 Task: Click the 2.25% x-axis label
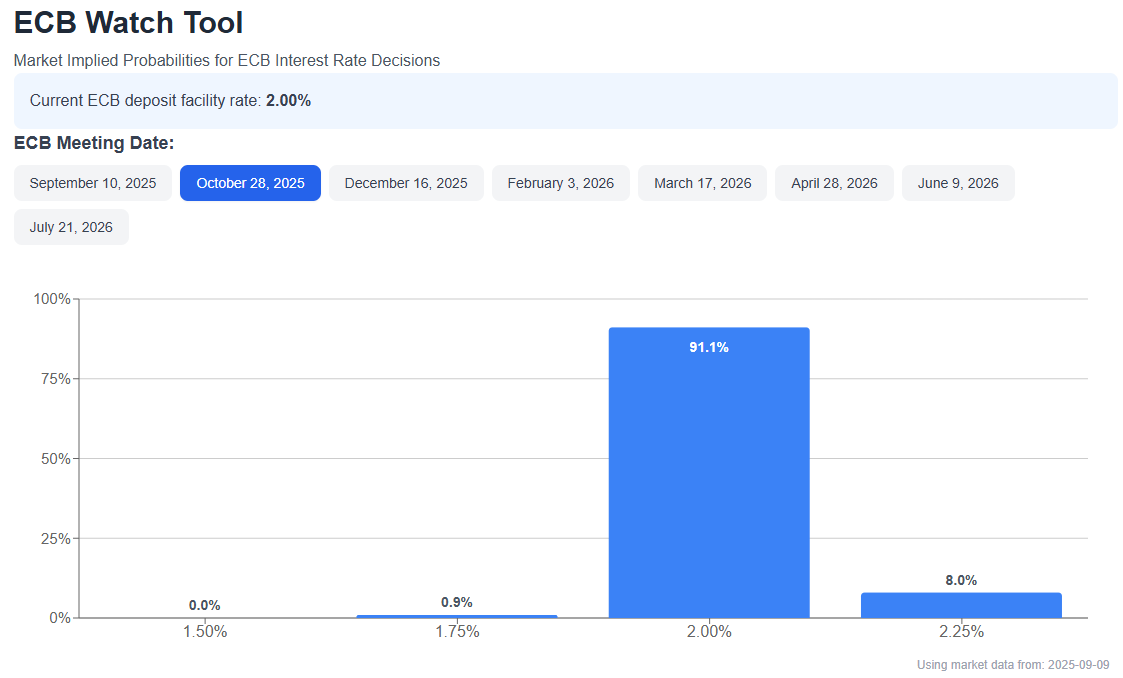click(961, 631)
